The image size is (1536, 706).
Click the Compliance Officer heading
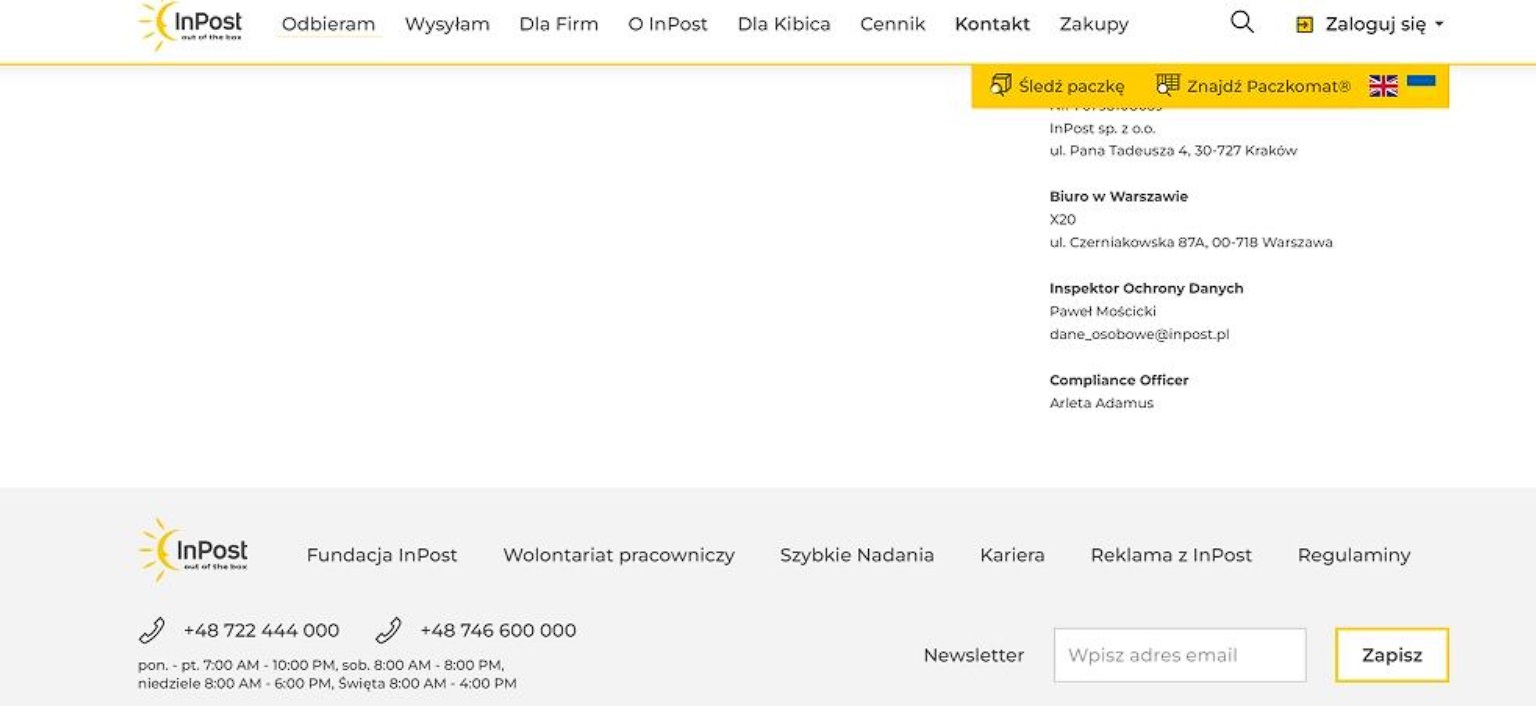pyautogui.click(x=1119, y=380)
